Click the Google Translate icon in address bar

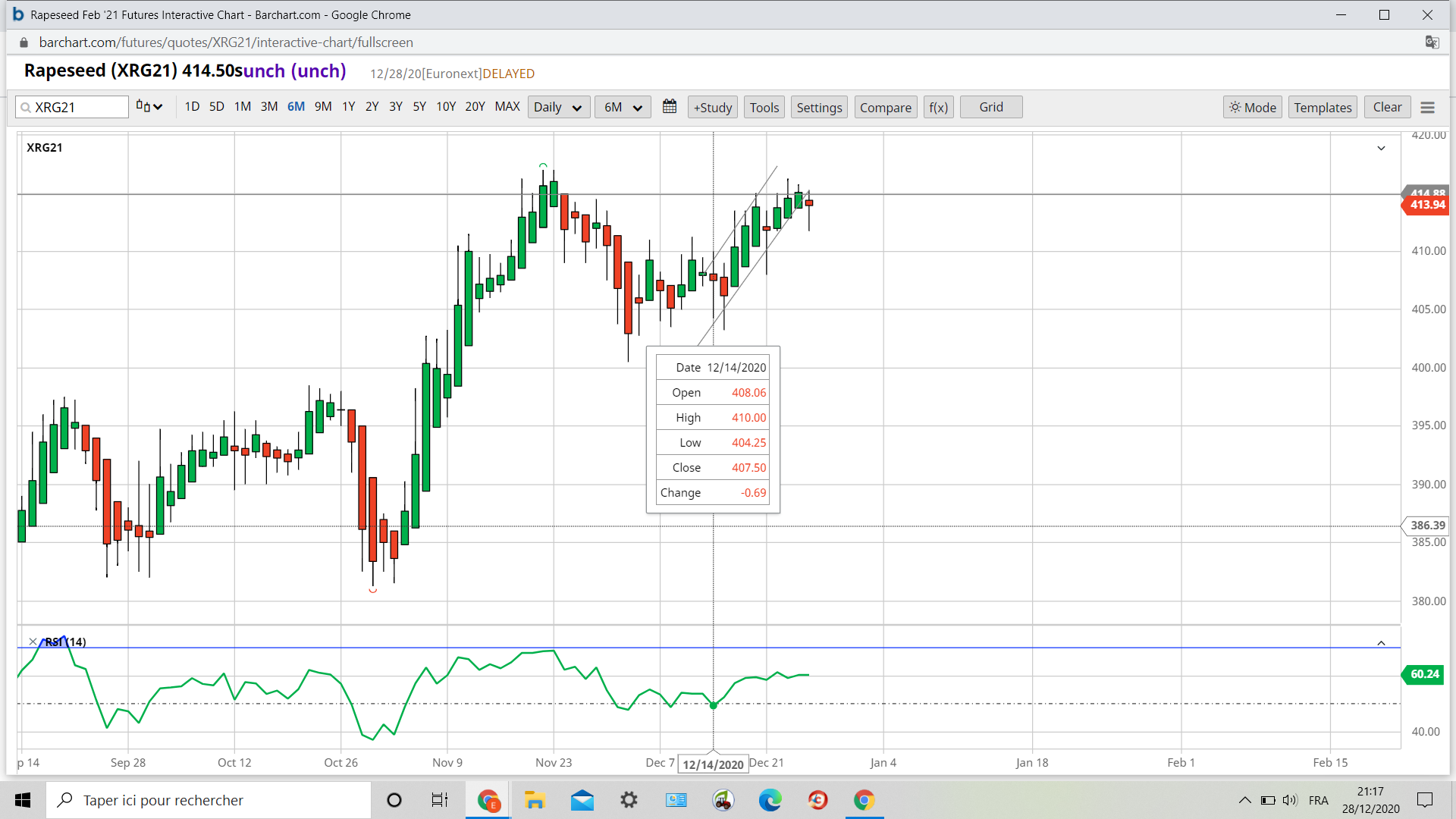1432,42
